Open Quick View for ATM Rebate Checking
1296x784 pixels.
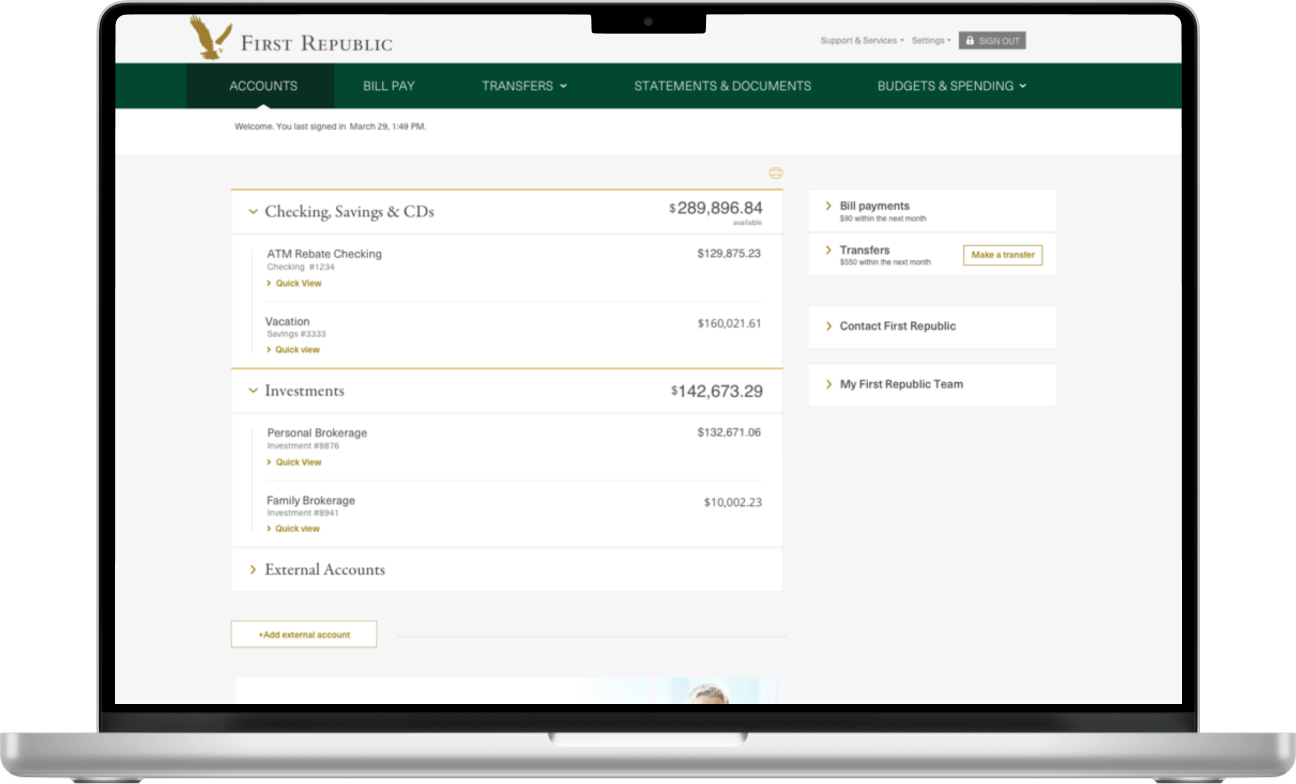[x=298, y=284]
